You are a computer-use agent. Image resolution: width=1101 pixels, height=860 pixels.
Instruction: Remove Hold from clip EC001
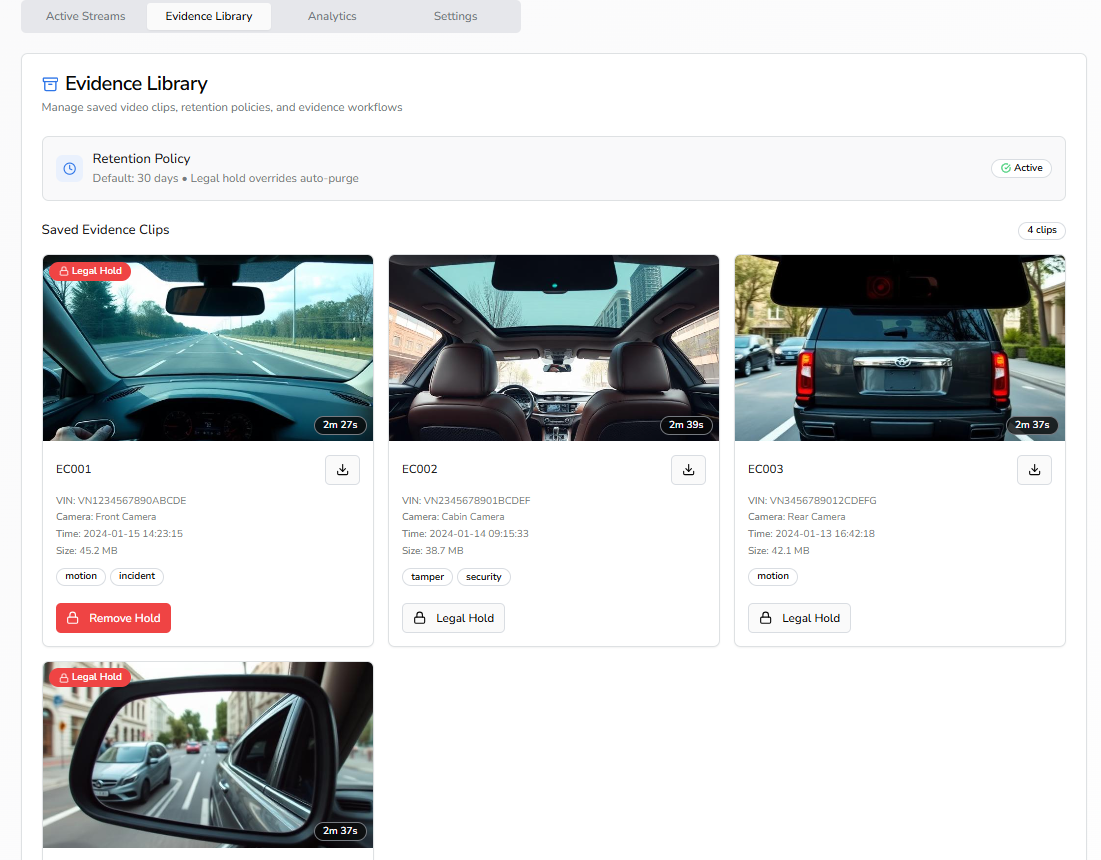click(114, 618)
